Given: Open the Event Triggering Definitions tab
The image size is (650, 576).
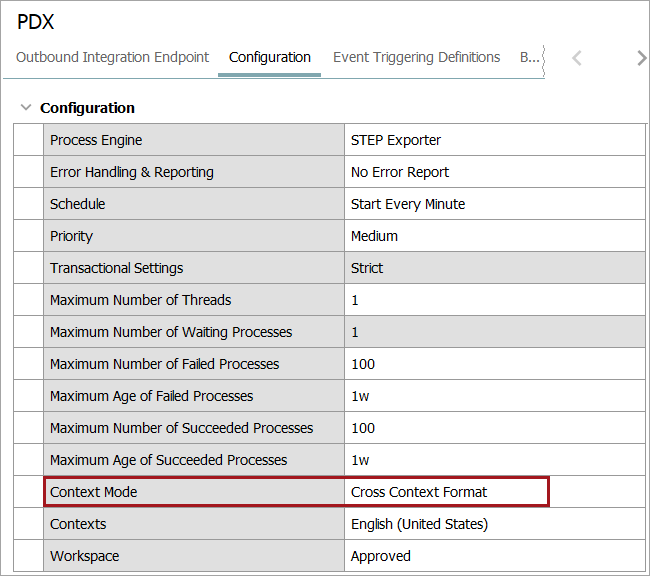Looking at the screenshot, I should click(416, 57).
